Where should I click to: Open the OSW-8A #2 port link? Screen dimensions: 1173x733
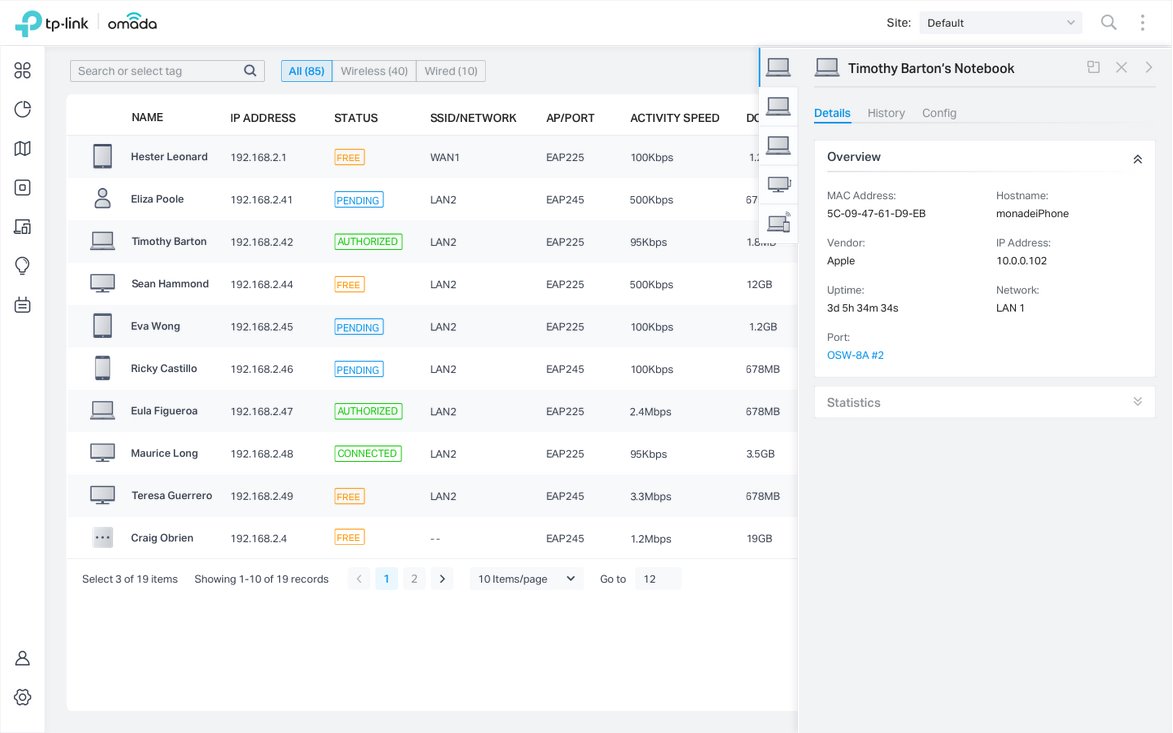(x=855, y=355)
